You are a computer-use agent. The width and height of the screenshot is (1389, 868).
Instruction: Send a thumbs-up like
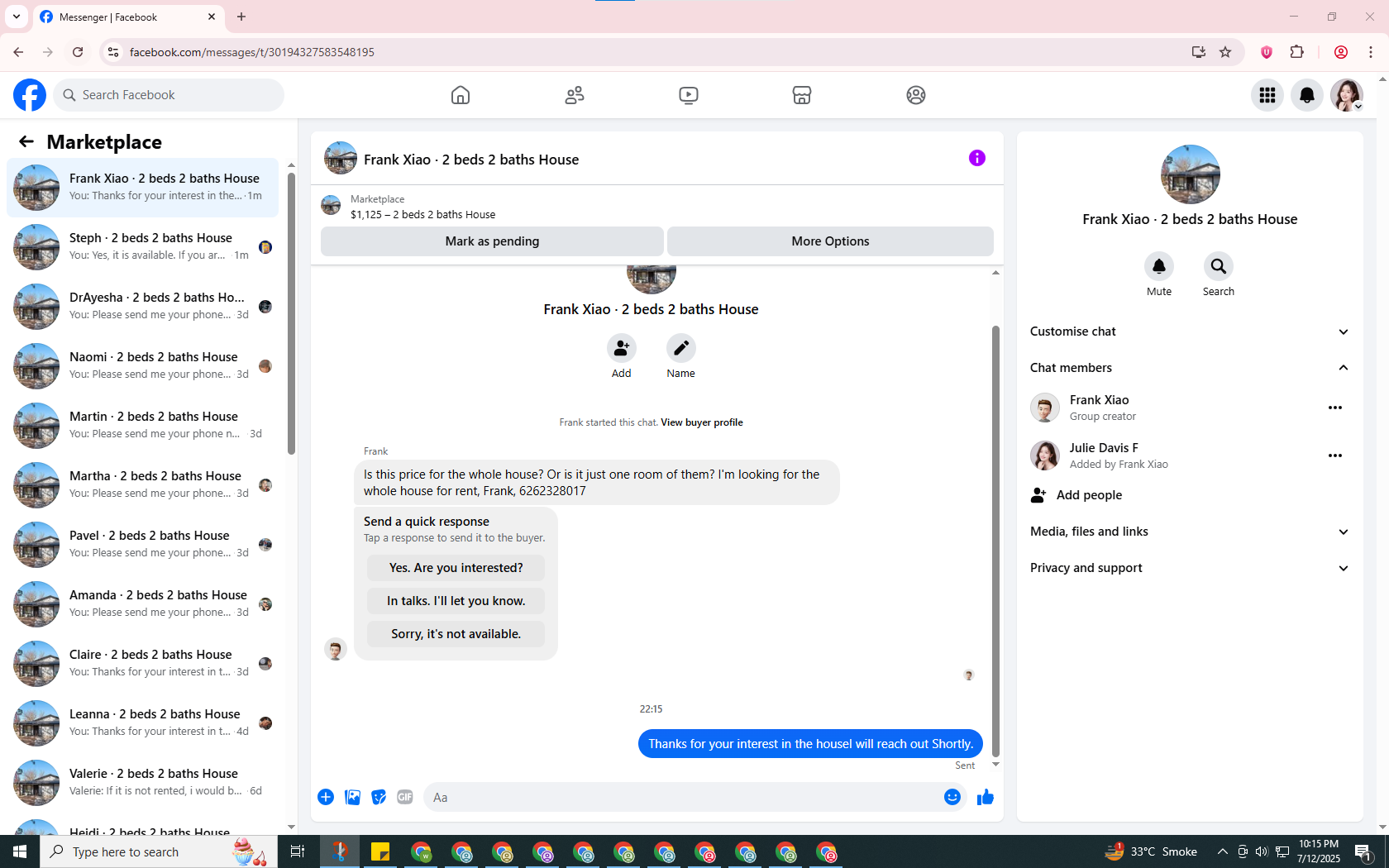pyautogui.click(x=986, y=797)
